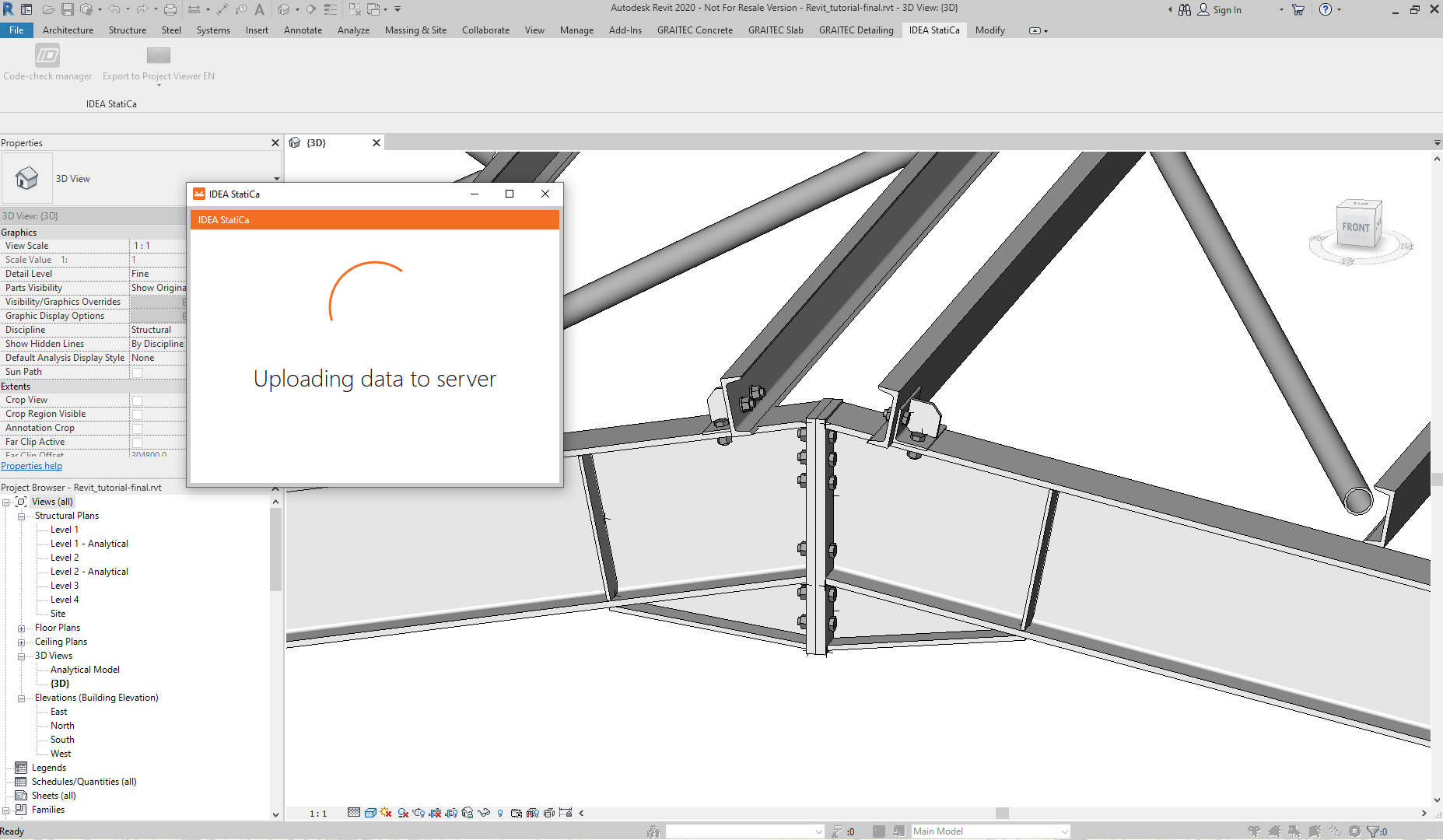The image size is (1443, 840).
Task: Check the Crop View option
Action: [137, 400]
